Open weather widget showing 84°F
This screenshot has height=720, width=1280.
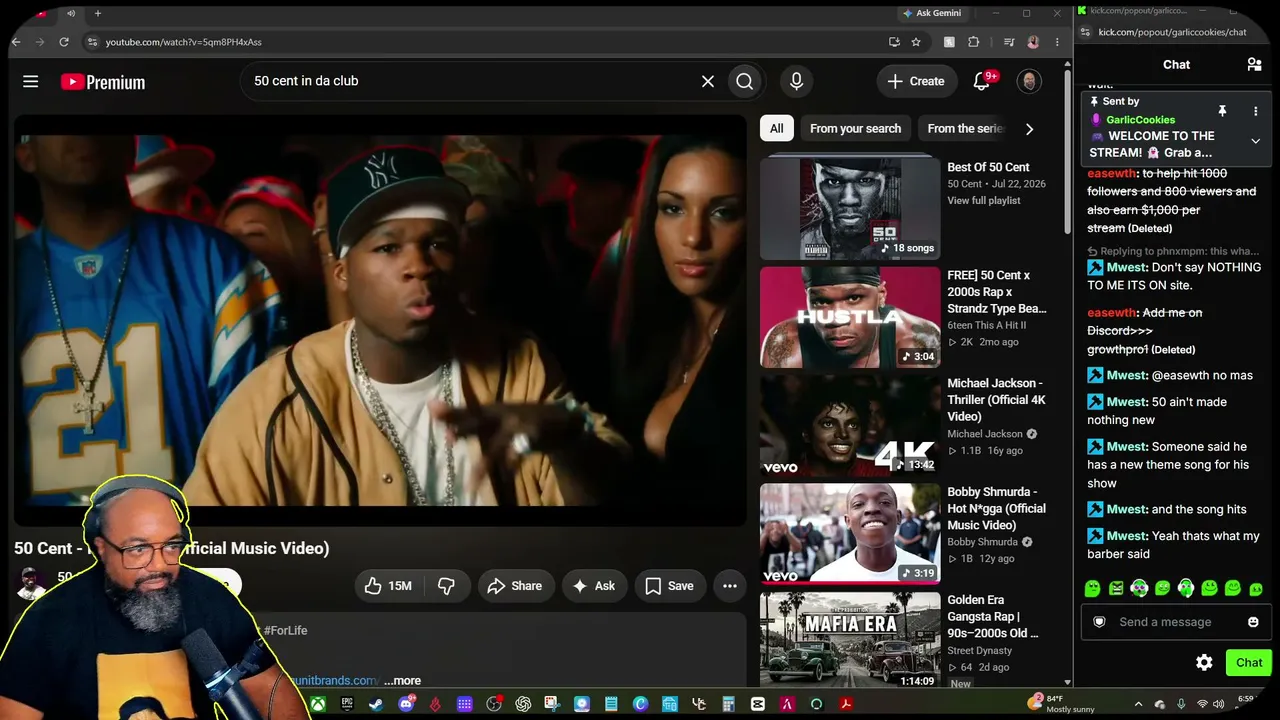[1062, 704]
